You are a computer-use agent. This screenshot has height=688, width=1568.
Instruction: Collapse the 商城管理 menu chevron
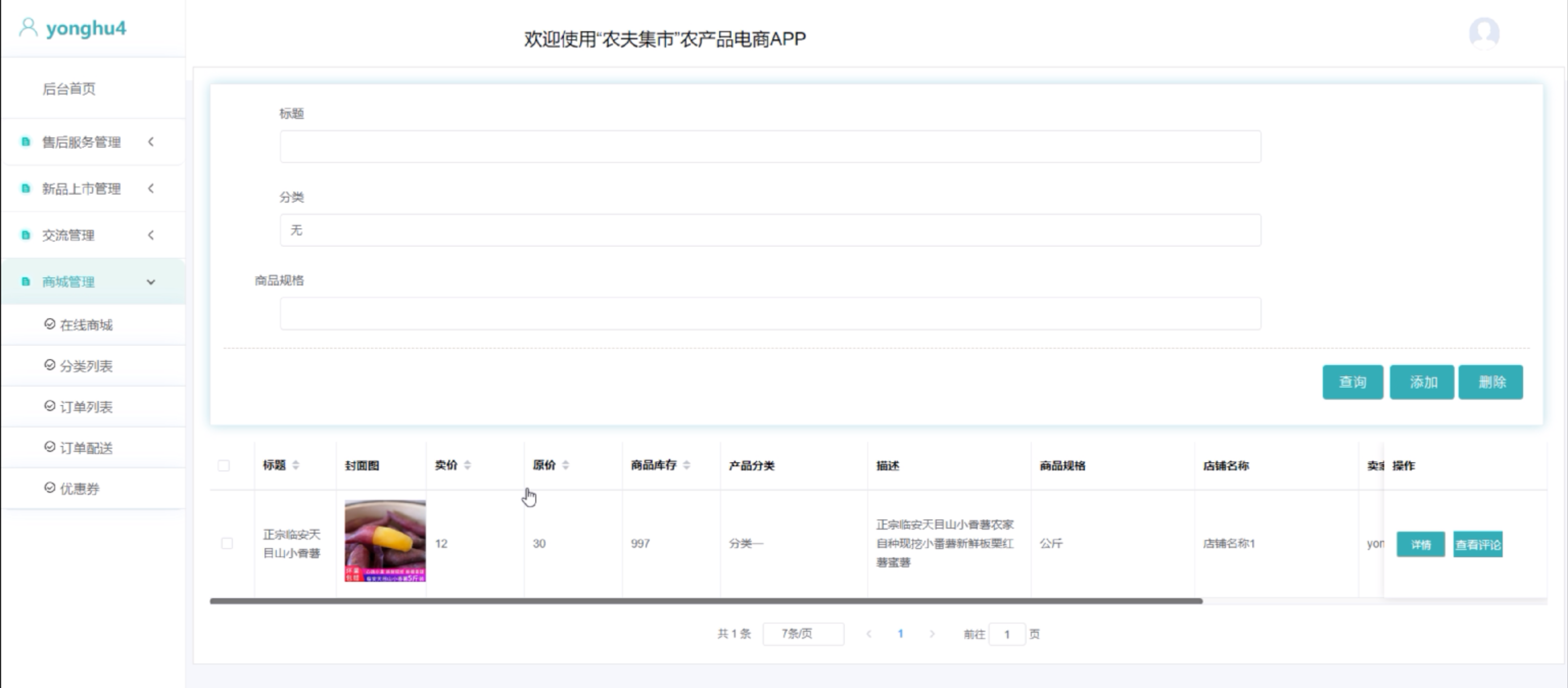coord(151,282)
